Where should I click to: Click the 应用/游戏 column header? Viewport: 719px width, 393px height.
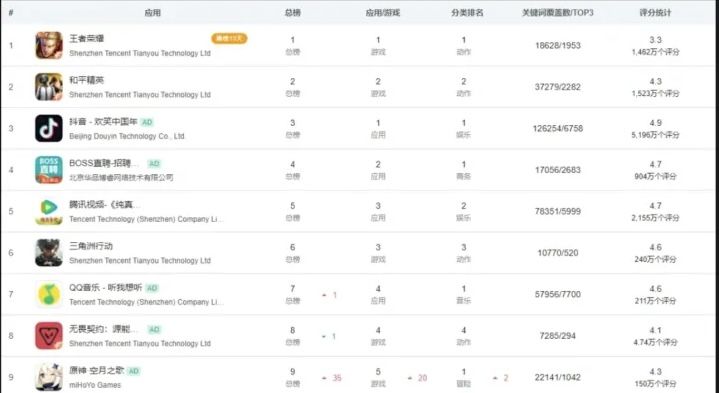[382, 13]
